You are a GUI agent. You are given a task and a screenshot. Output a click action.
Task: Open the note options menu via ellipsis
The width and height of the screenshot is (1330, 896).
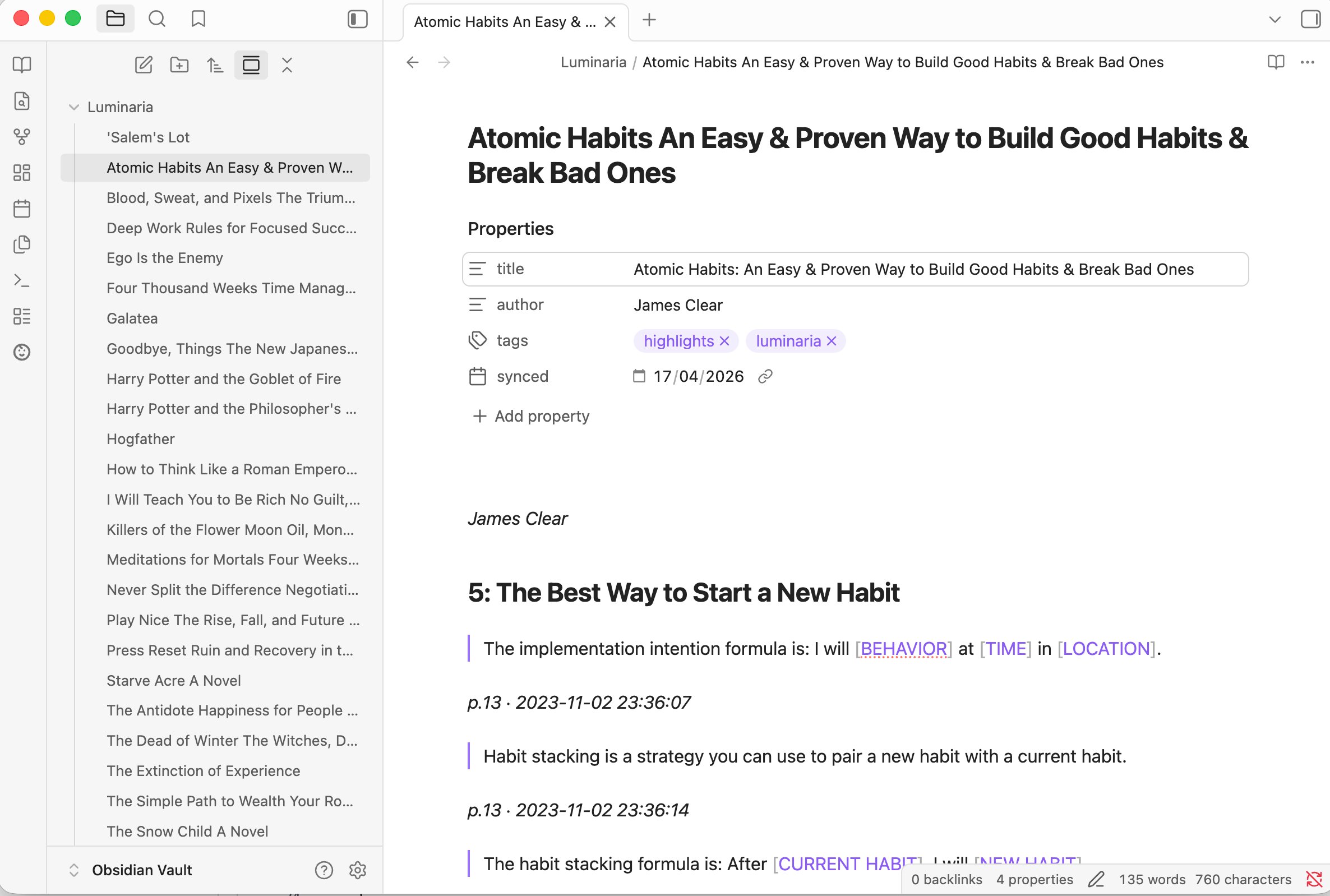[1308, 62]
